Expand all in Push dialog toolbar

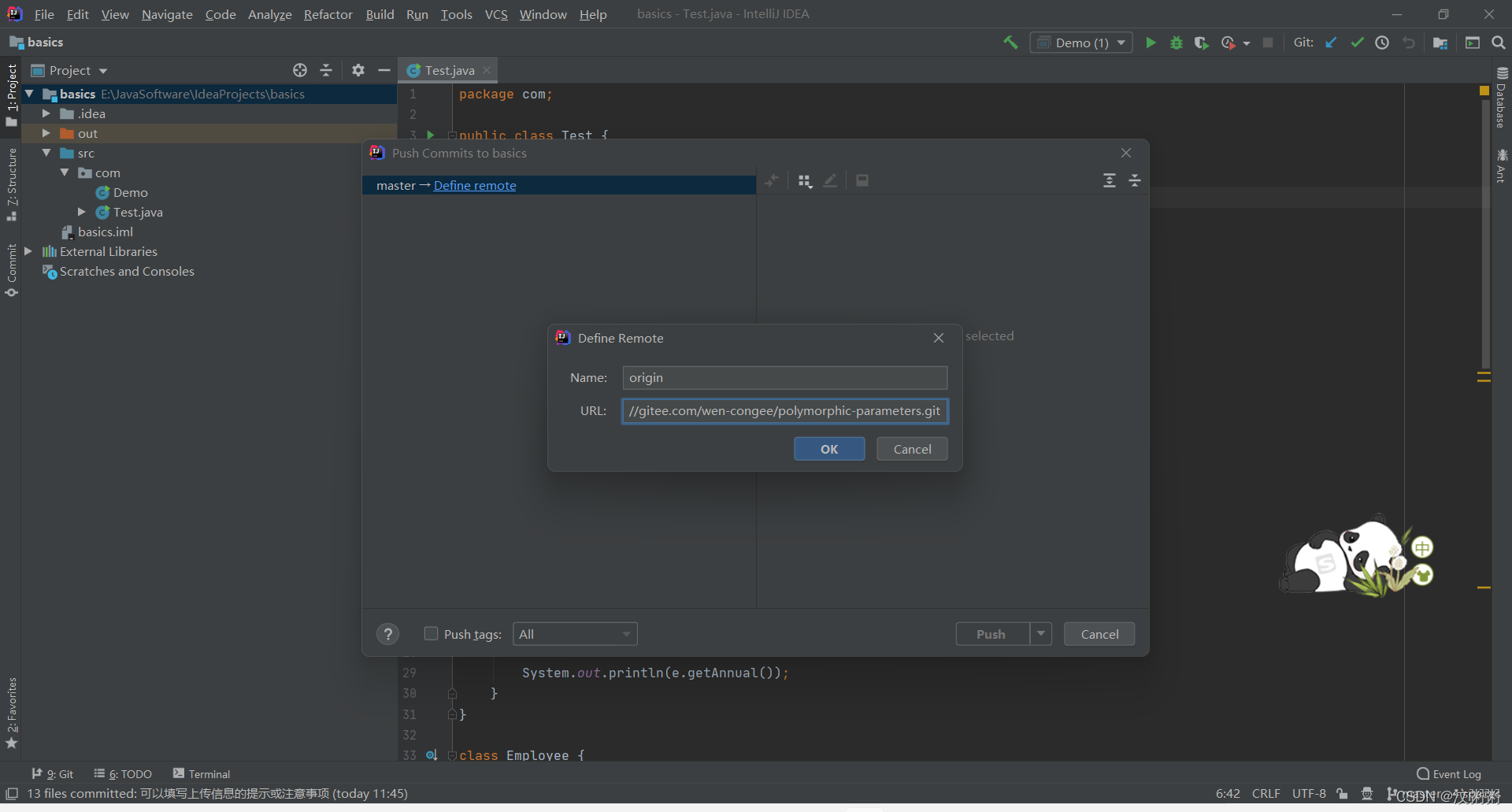tap(1109, 180)
